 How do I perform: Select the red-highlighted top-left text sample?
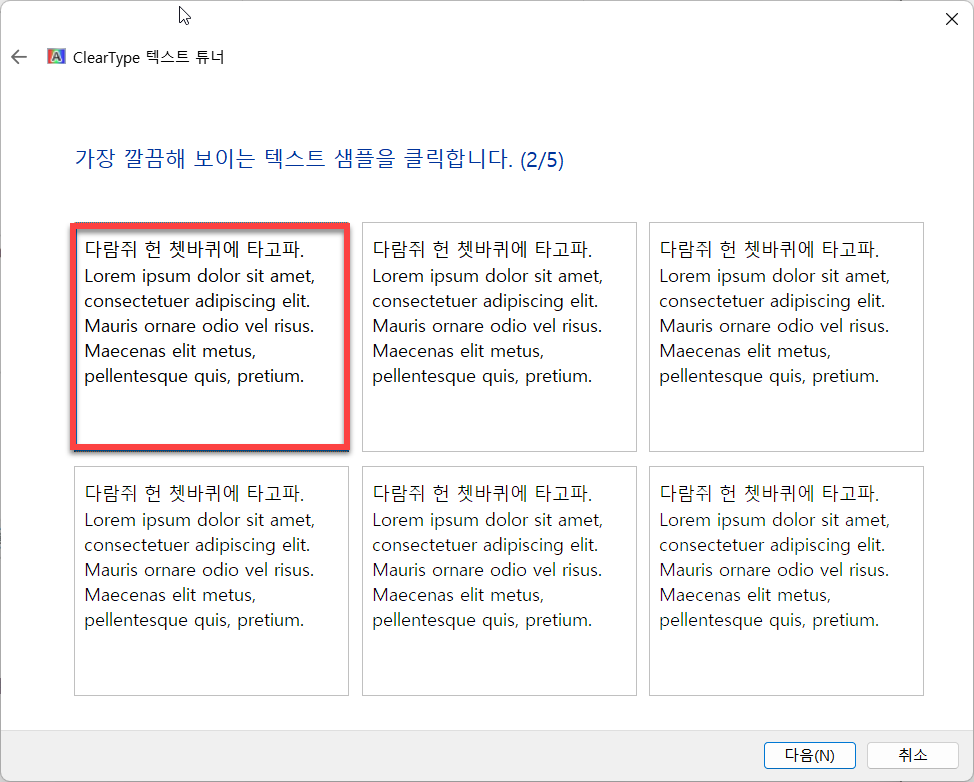pyautogui.click(x=210, y=335)
